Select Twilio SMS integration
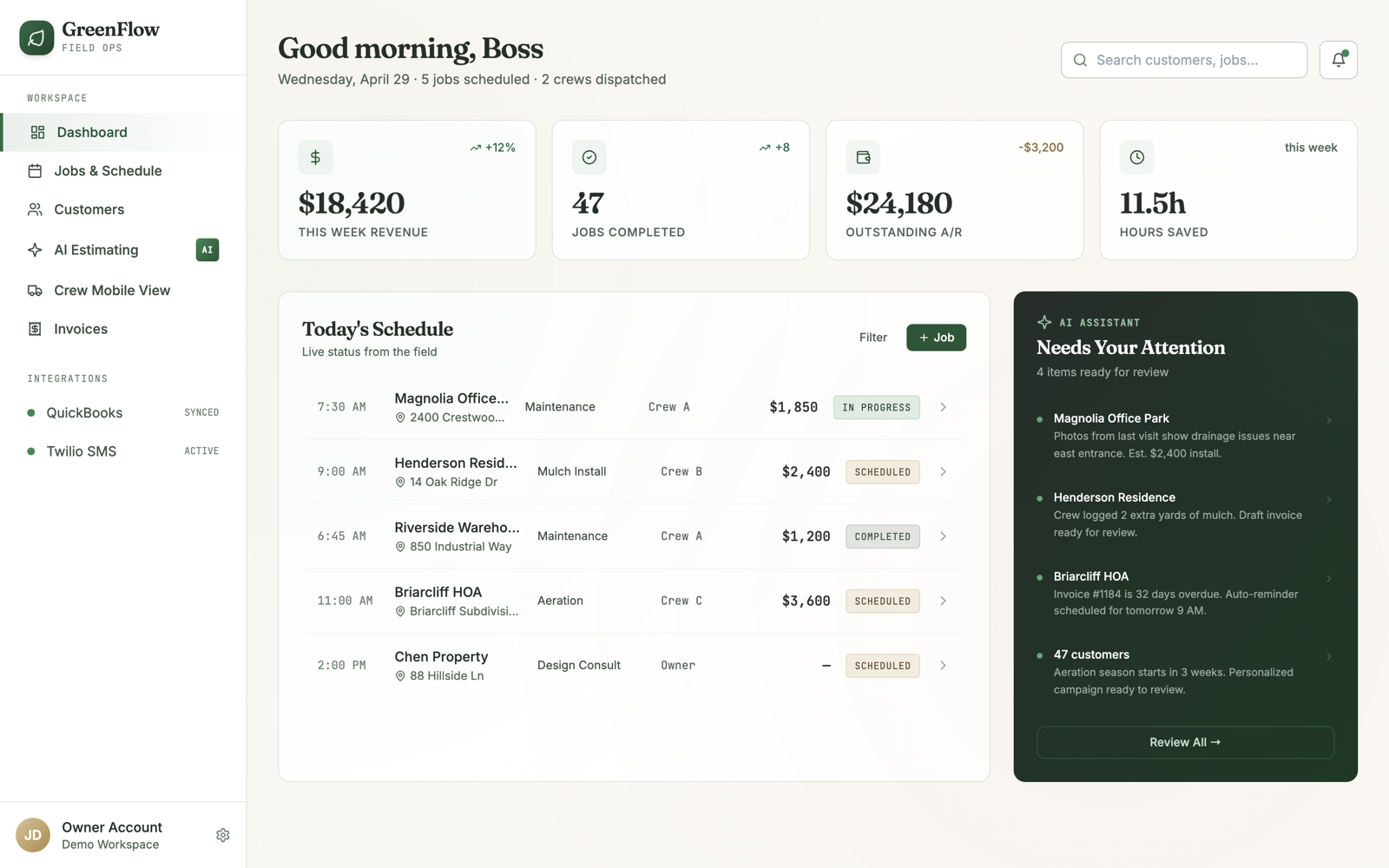This screenshot has width=1389, height=868. pyautogui.click(x=123, y=451)
